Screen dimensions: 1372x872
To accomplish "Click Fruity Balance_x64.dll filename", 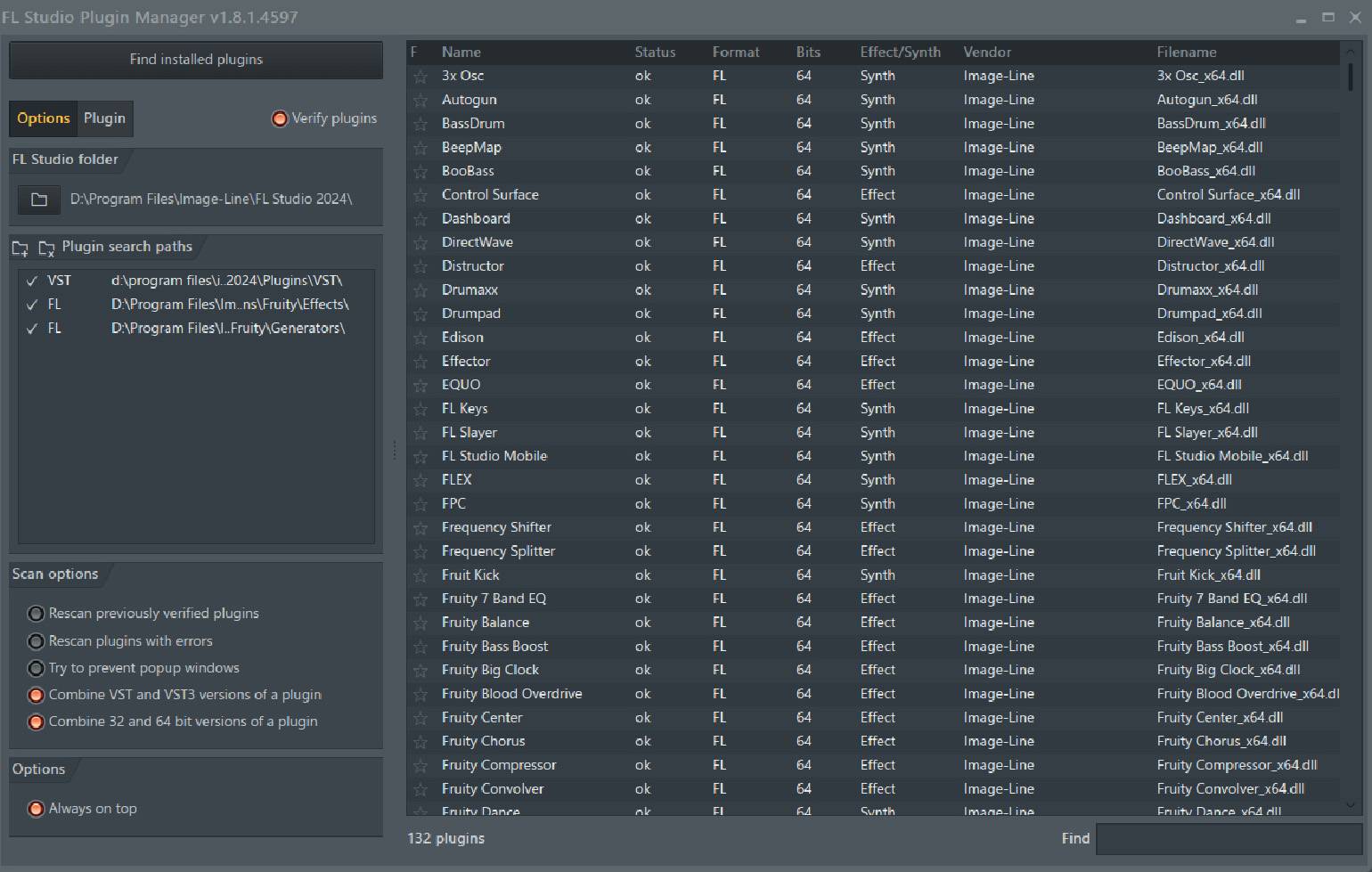I will (1223, 623).
